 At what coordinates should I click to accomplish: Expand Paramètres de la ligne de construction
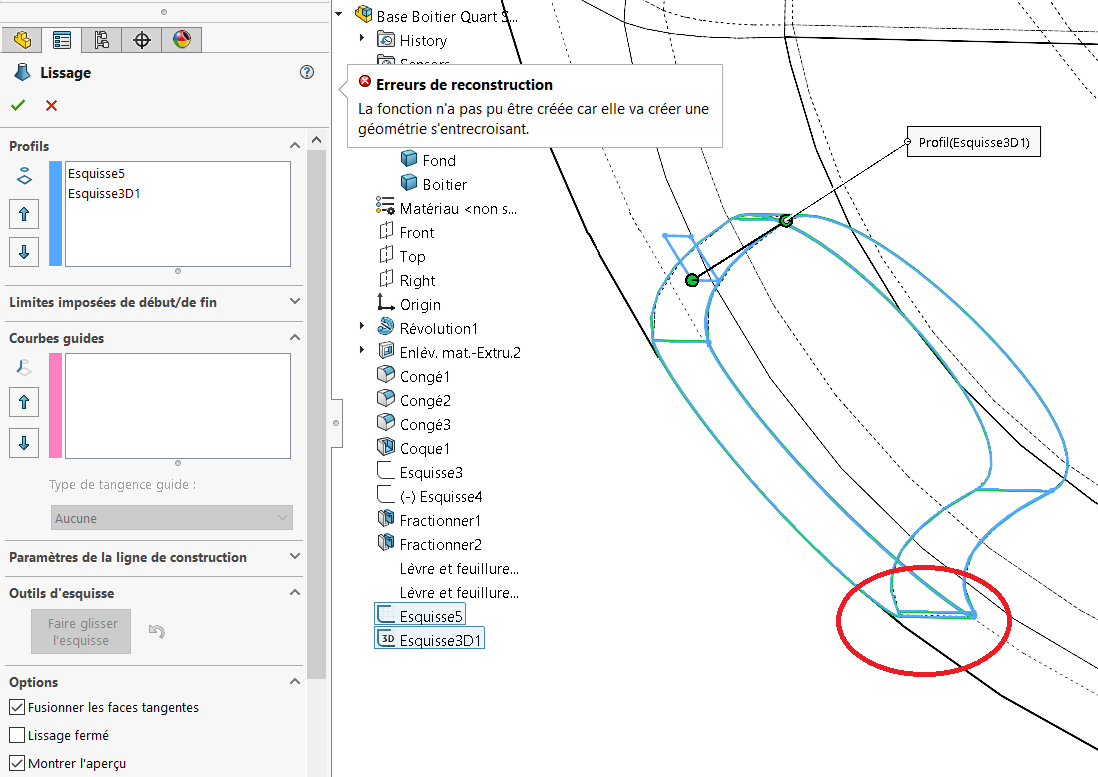click(x=155, y=557)
